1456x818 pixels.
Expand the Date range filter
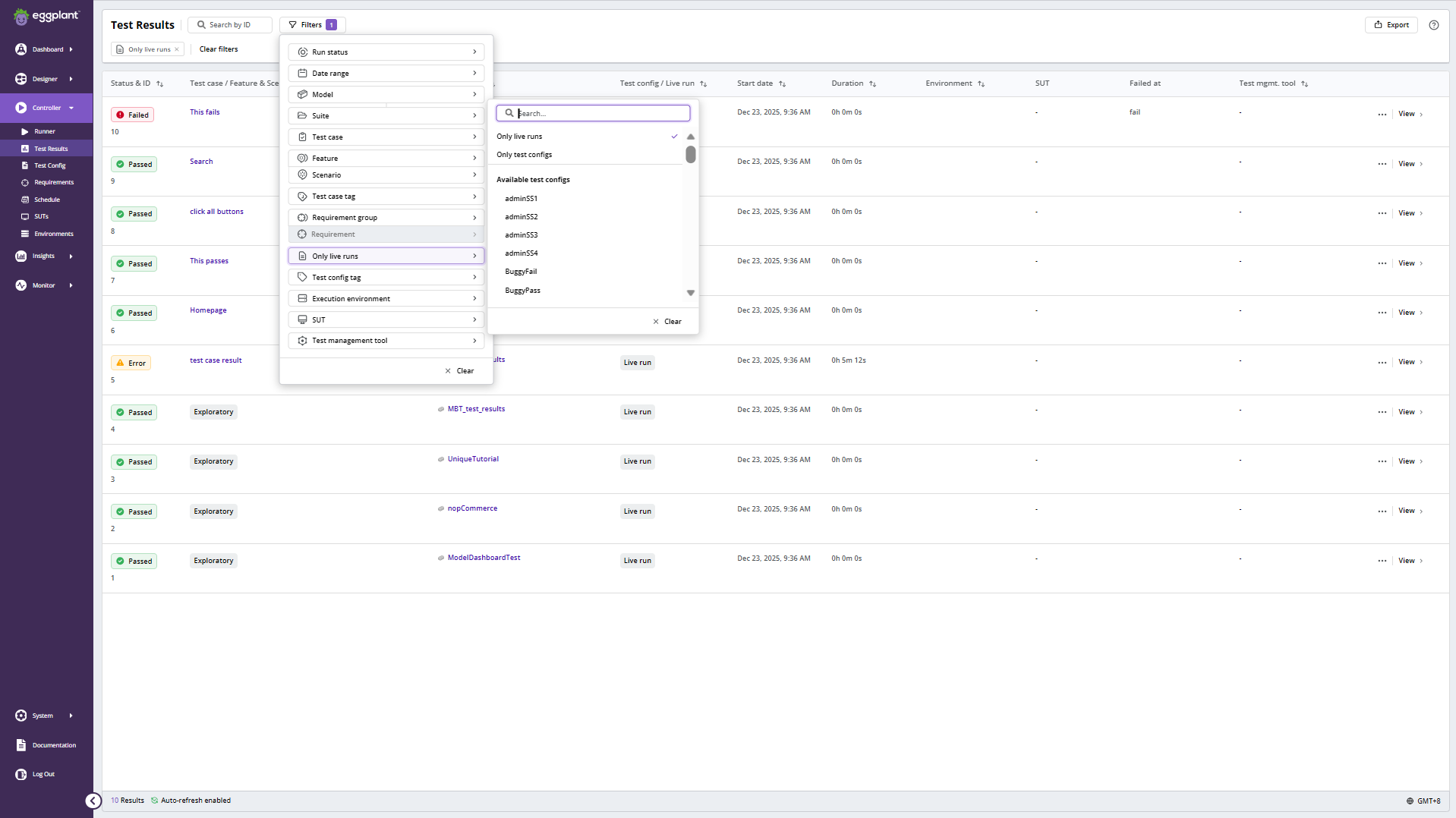386,73
